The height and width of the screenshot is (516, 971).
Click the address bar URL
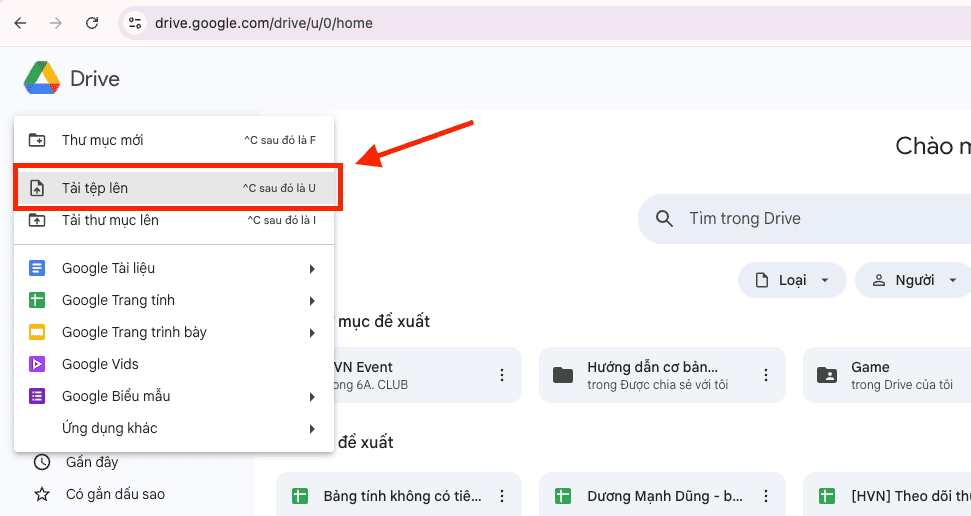click(264, 23)
